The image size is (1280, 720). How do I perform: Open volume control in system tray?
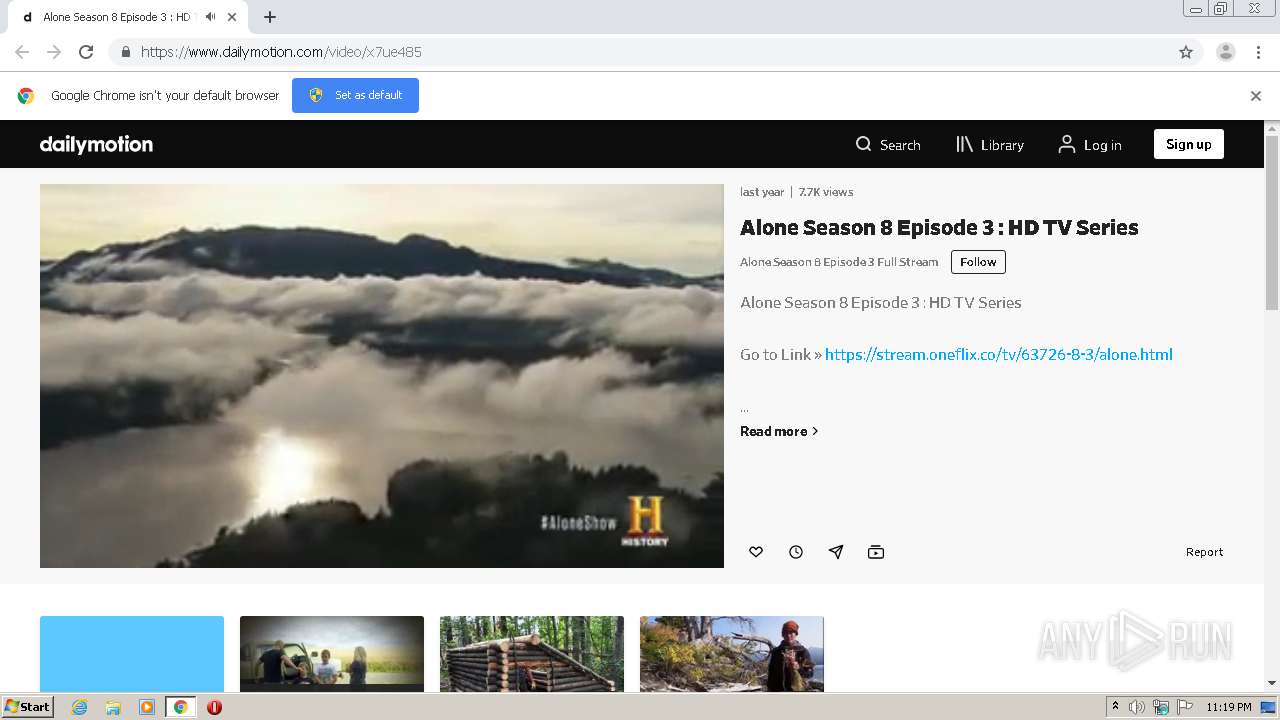click(1136, 707)
